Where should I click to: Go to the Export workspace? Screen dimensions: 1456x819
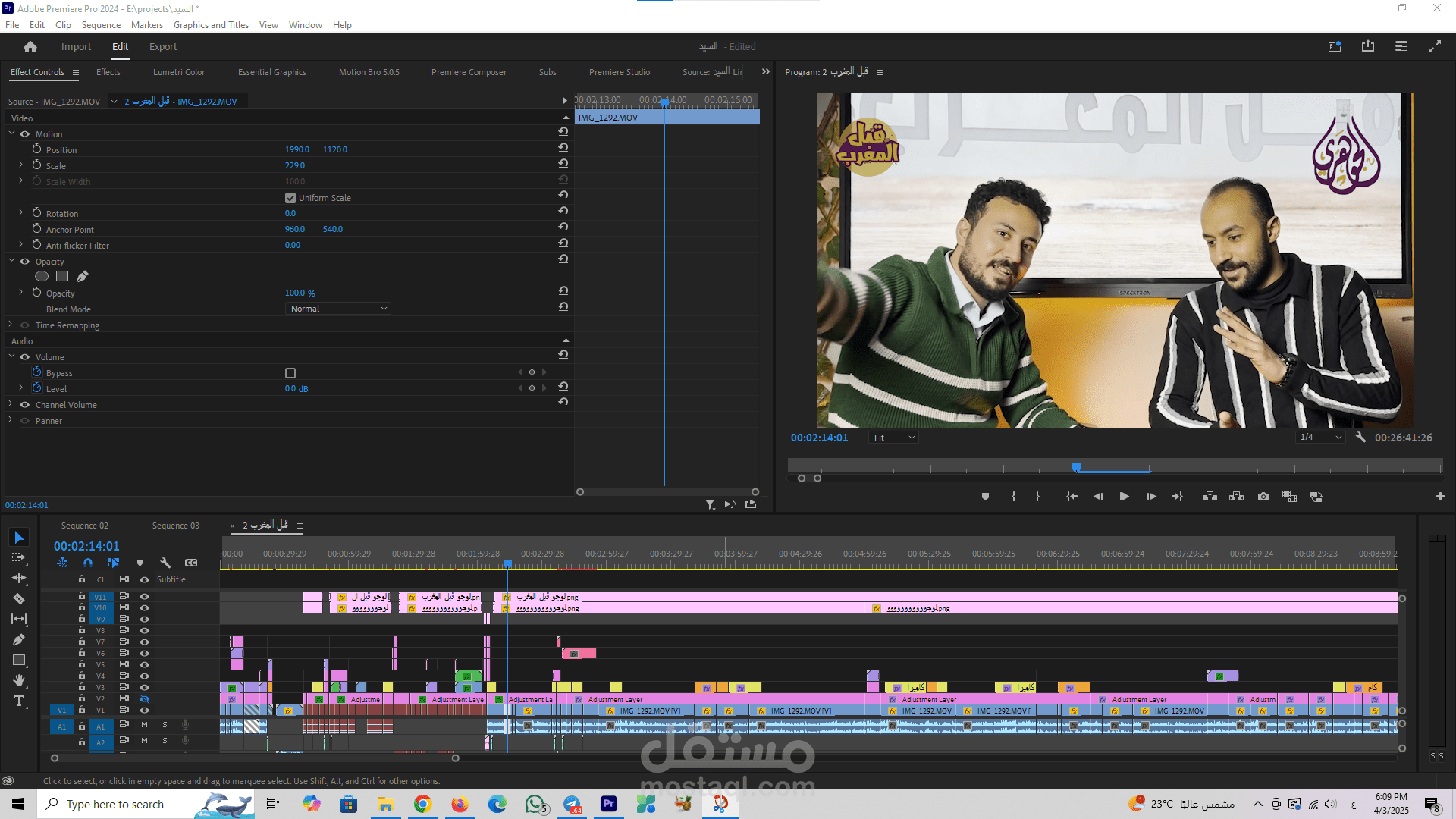click(163, 46)
